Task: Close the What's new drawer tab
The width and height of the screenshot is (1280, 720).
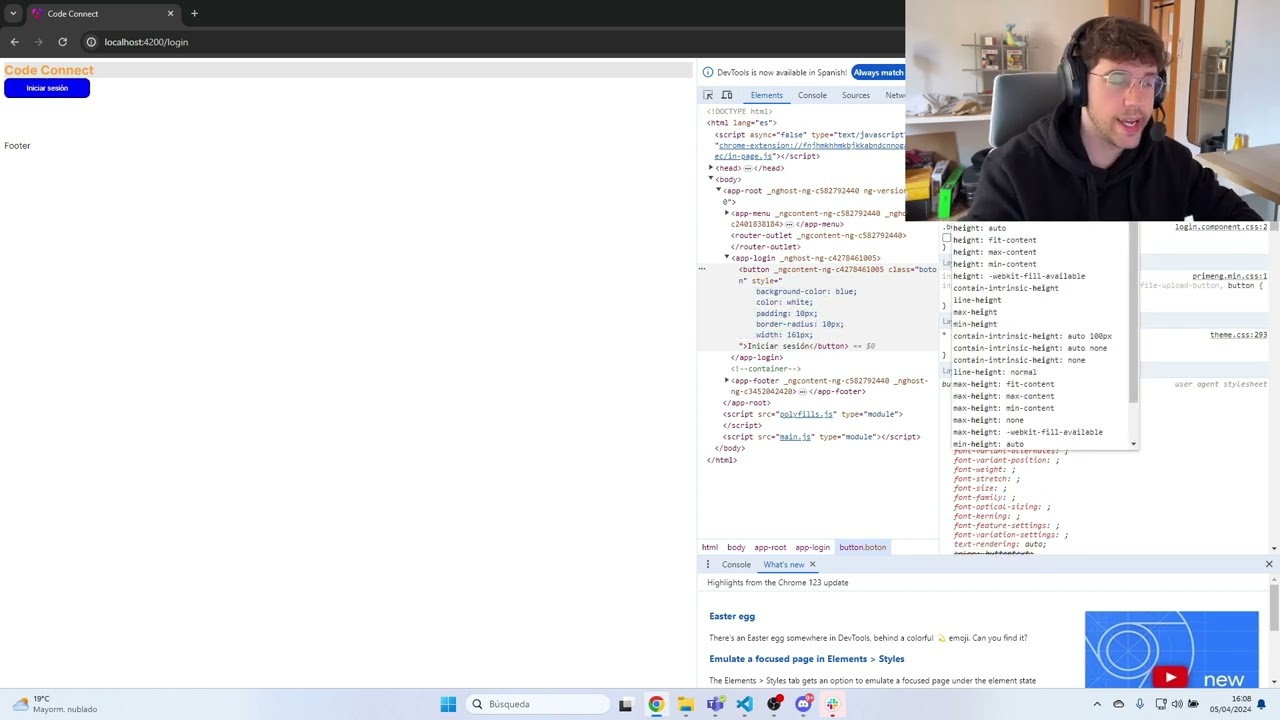Action: pos(812,565)
